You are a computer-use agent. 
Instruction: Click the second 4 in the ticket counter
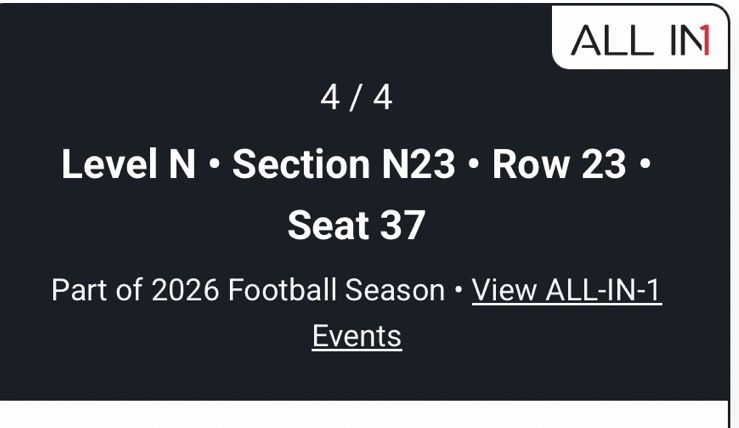(382, 98)
